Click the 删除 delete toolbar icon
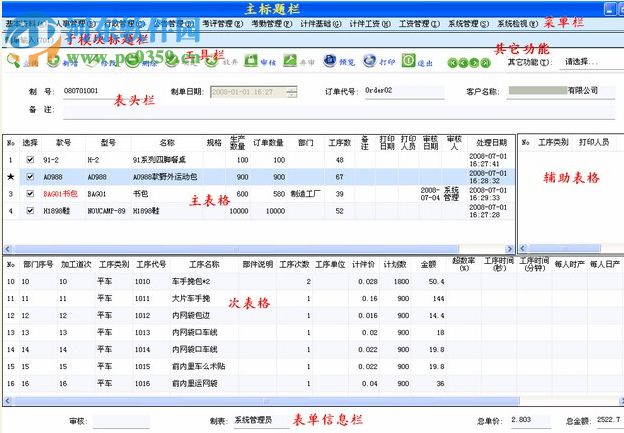Image resolution: width=624 pixels, height=433 pixels. pyautogui.click(x=133, y=61)
